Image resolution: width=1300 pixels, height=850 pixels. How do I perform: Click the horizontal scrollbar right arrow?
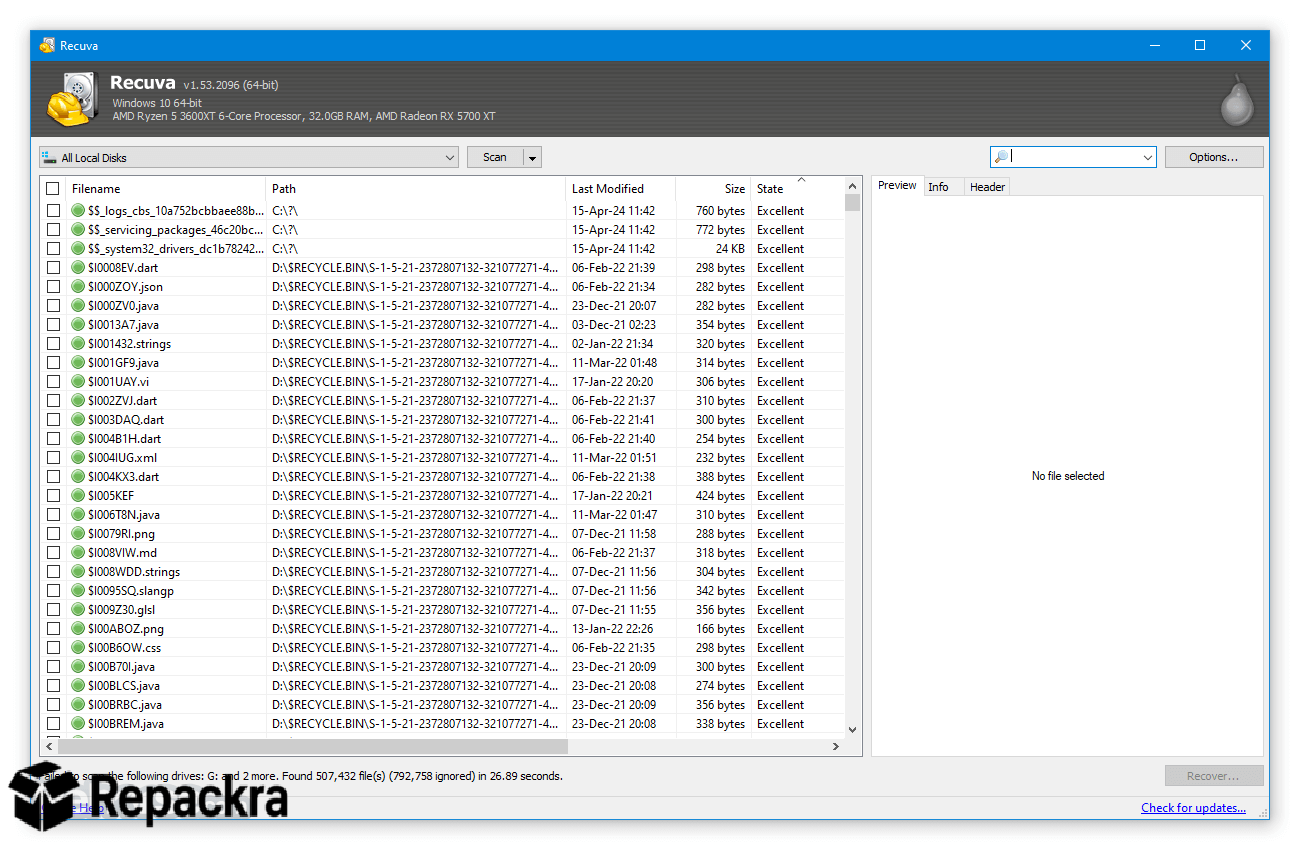click(836, 747)
